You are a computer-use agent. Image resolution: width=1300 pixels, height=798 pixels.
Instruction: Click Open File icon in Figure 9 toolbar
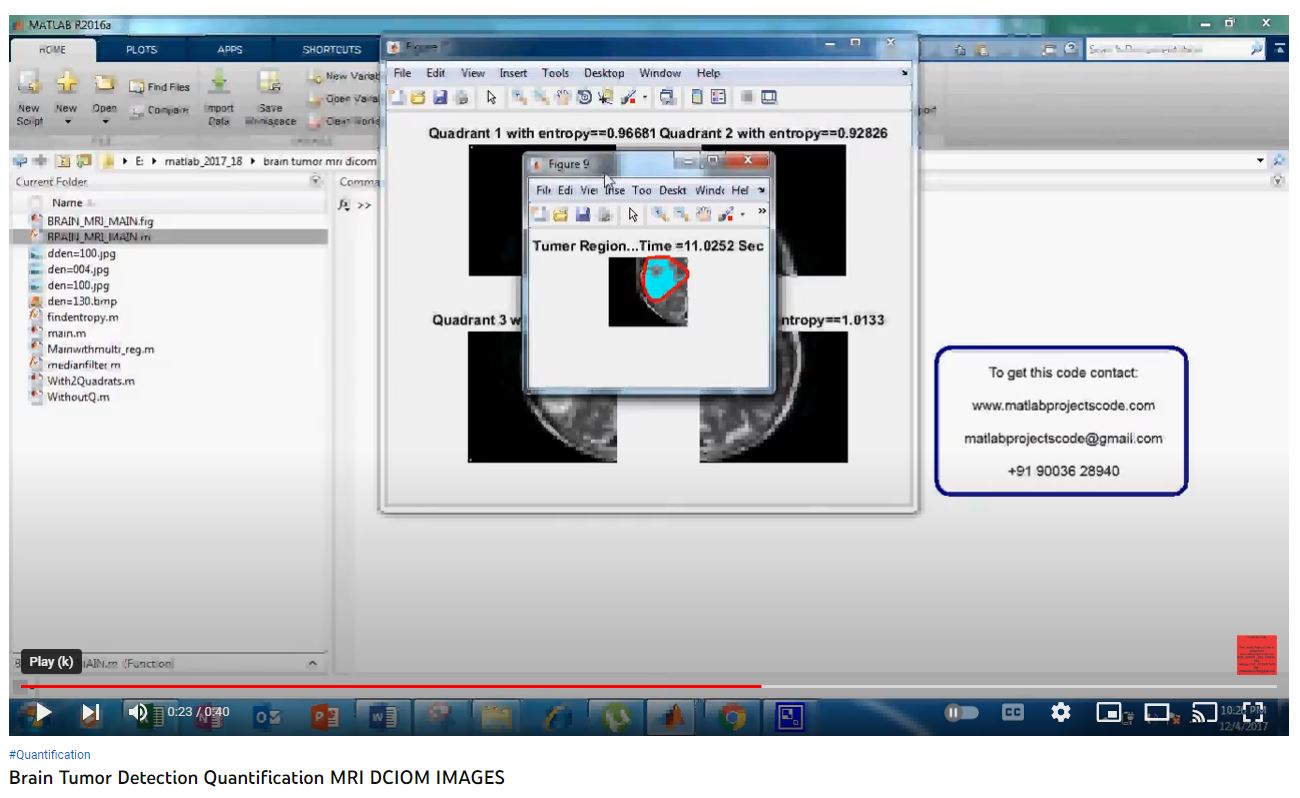(x=560, y=214)
